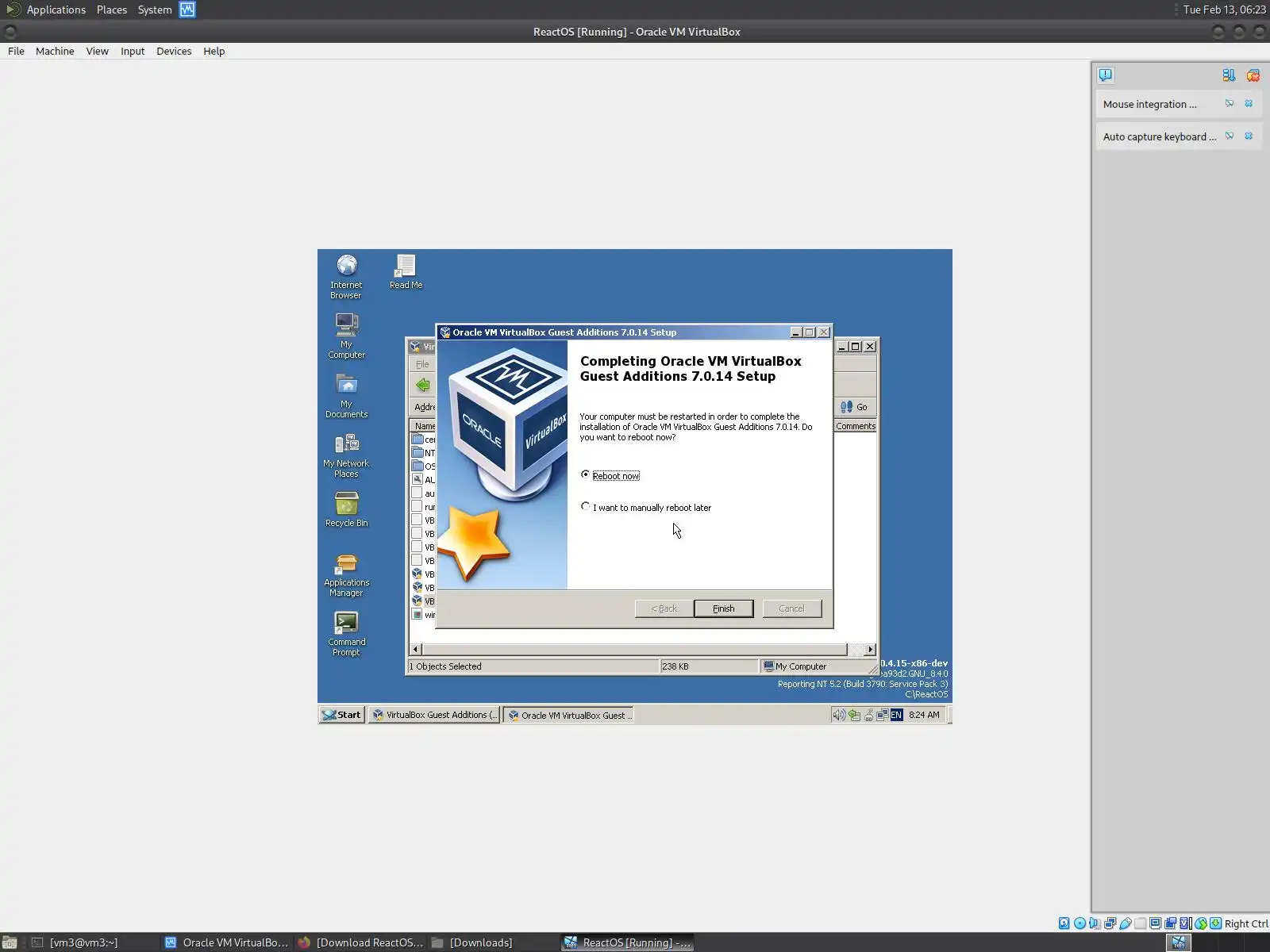Click the mouse integration status icon
This screenshot has width=1270, height=952.
pos(1200,923)
